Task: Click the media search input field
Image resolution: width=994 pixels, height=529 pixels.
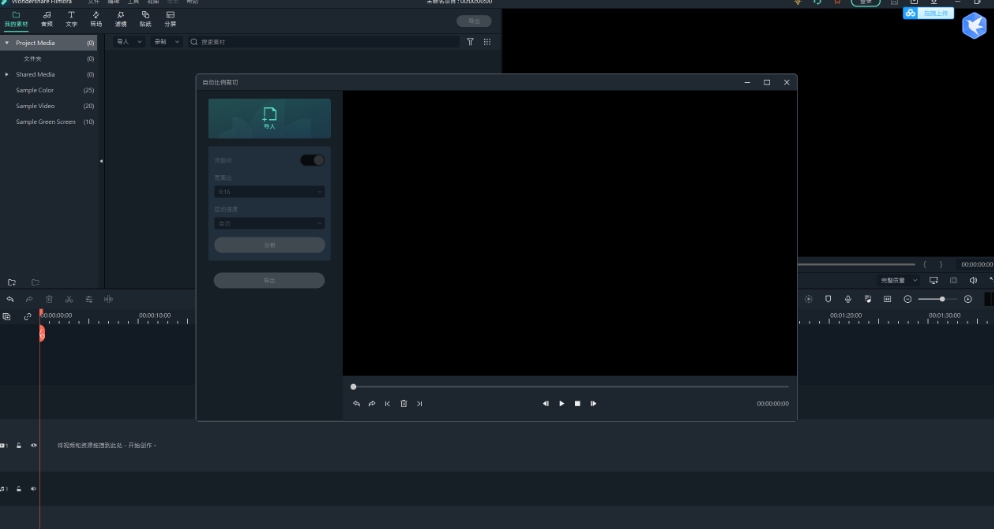Action: click(x=323, y=42)
